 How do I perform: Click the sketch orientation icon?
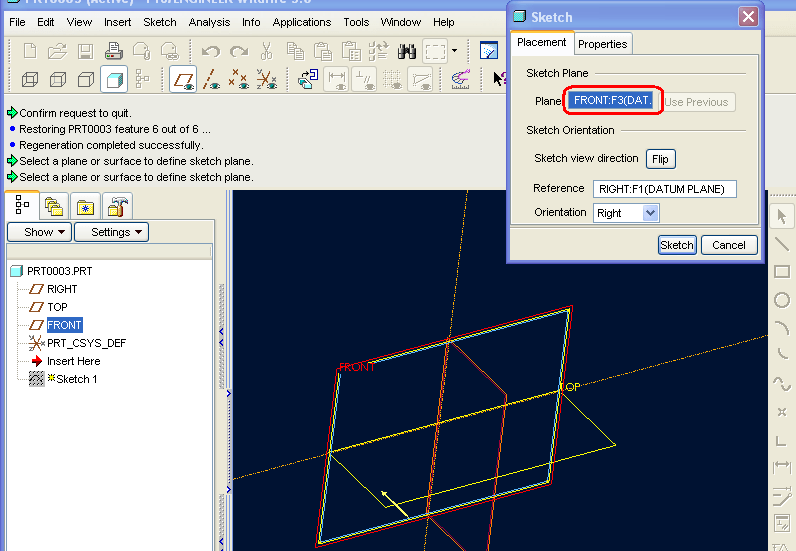click(x=308, y=80)
